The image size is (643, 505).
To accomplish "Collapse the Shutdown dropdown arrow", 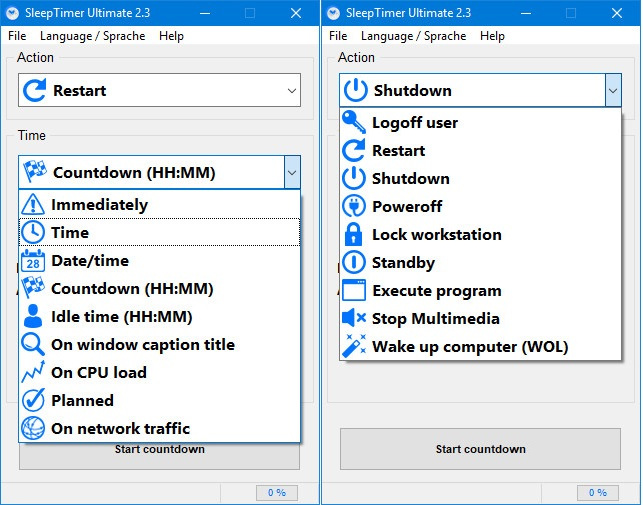I will click(x=613, y=90).
